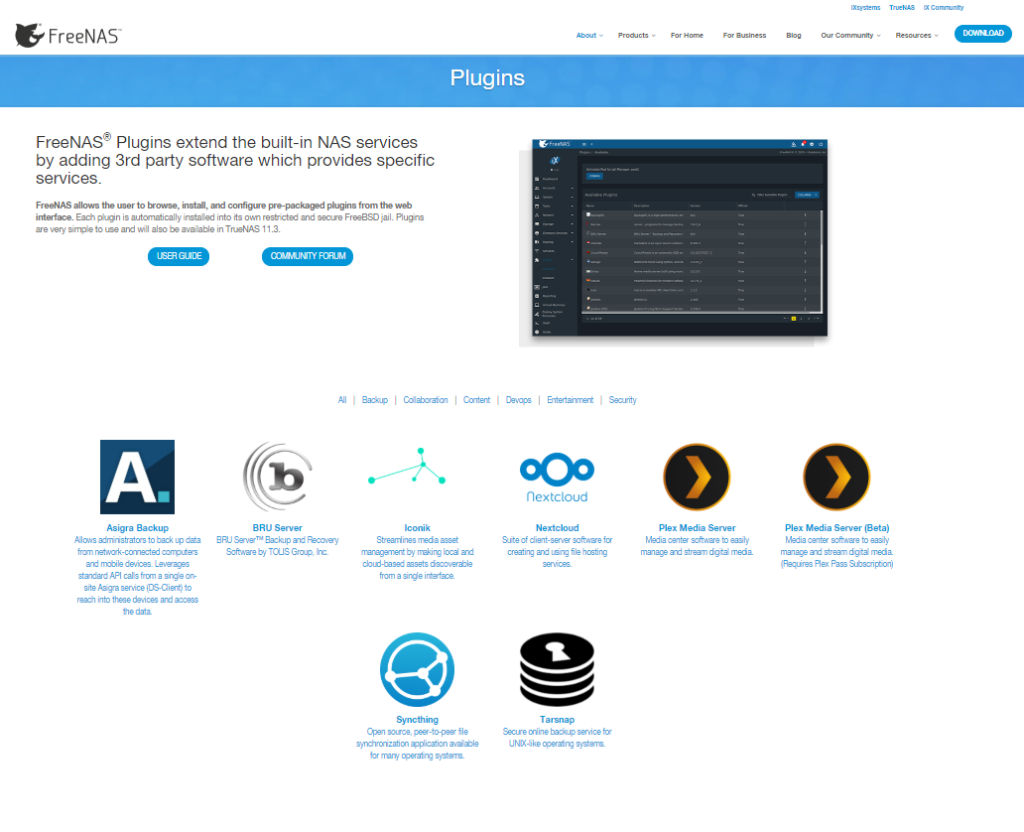Click the FreeNAS logo in header
The width and height of the screenshot is (1024, 832).
(x=69, y=36)
